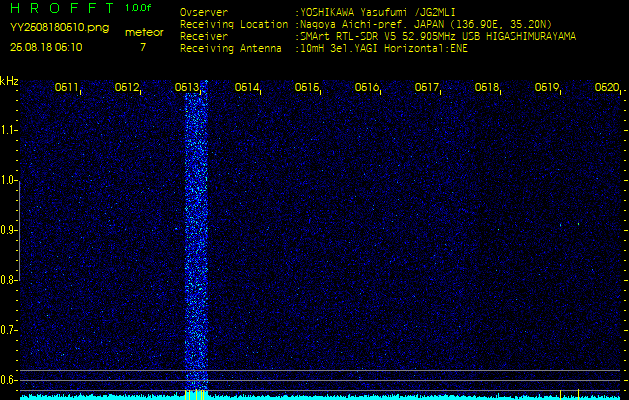Click the 'Receiving Antenna' label
629x400 pixels.
point(231,49)
